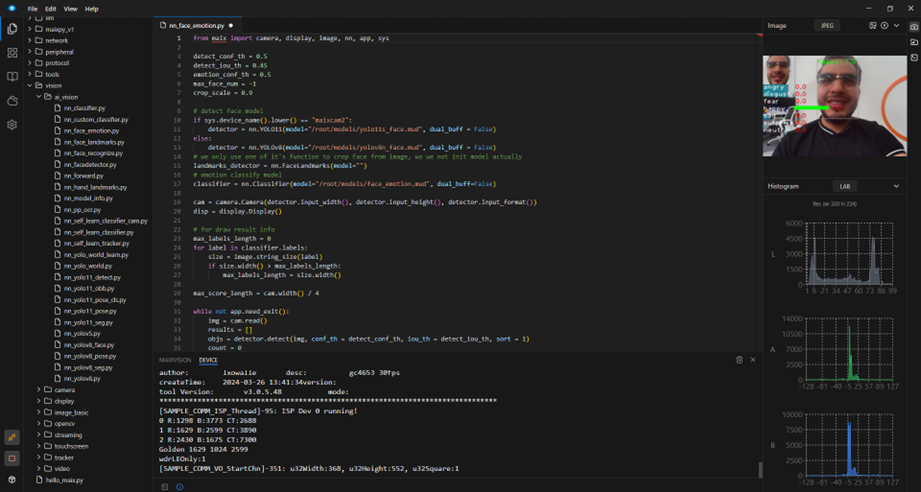Click the LAB histogram mode button
The image size is (921, 492).
845,186
